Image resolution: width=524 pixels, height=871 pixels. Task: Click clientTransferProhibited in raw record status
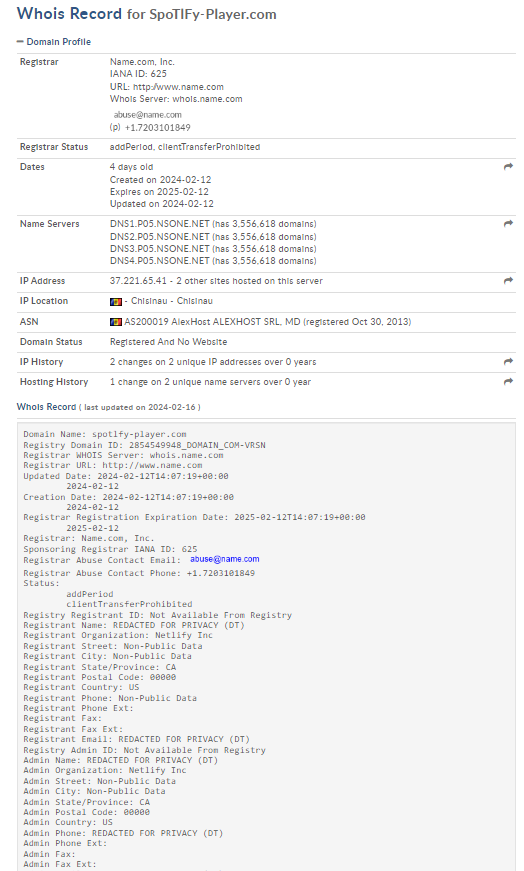pyautogui.click(x=129, y=604)
